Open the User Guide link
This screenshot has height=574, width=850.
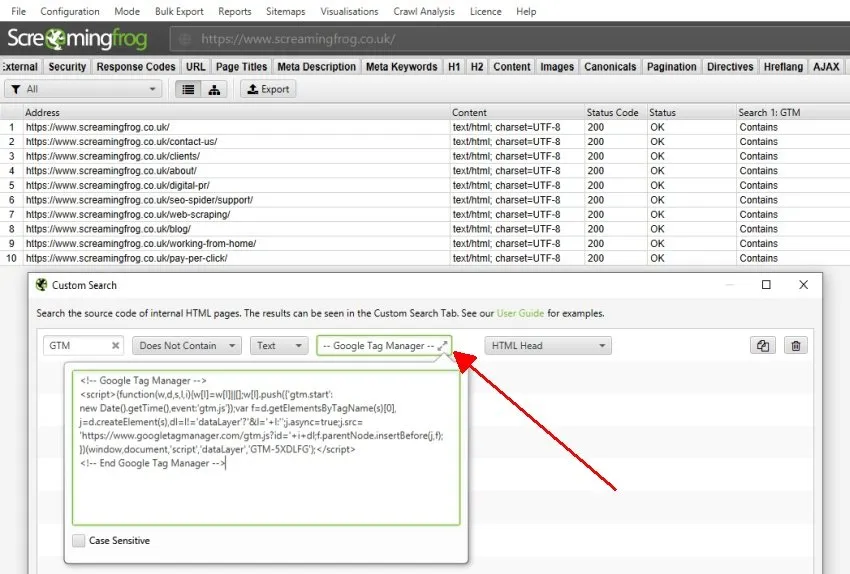click(520, 313)
